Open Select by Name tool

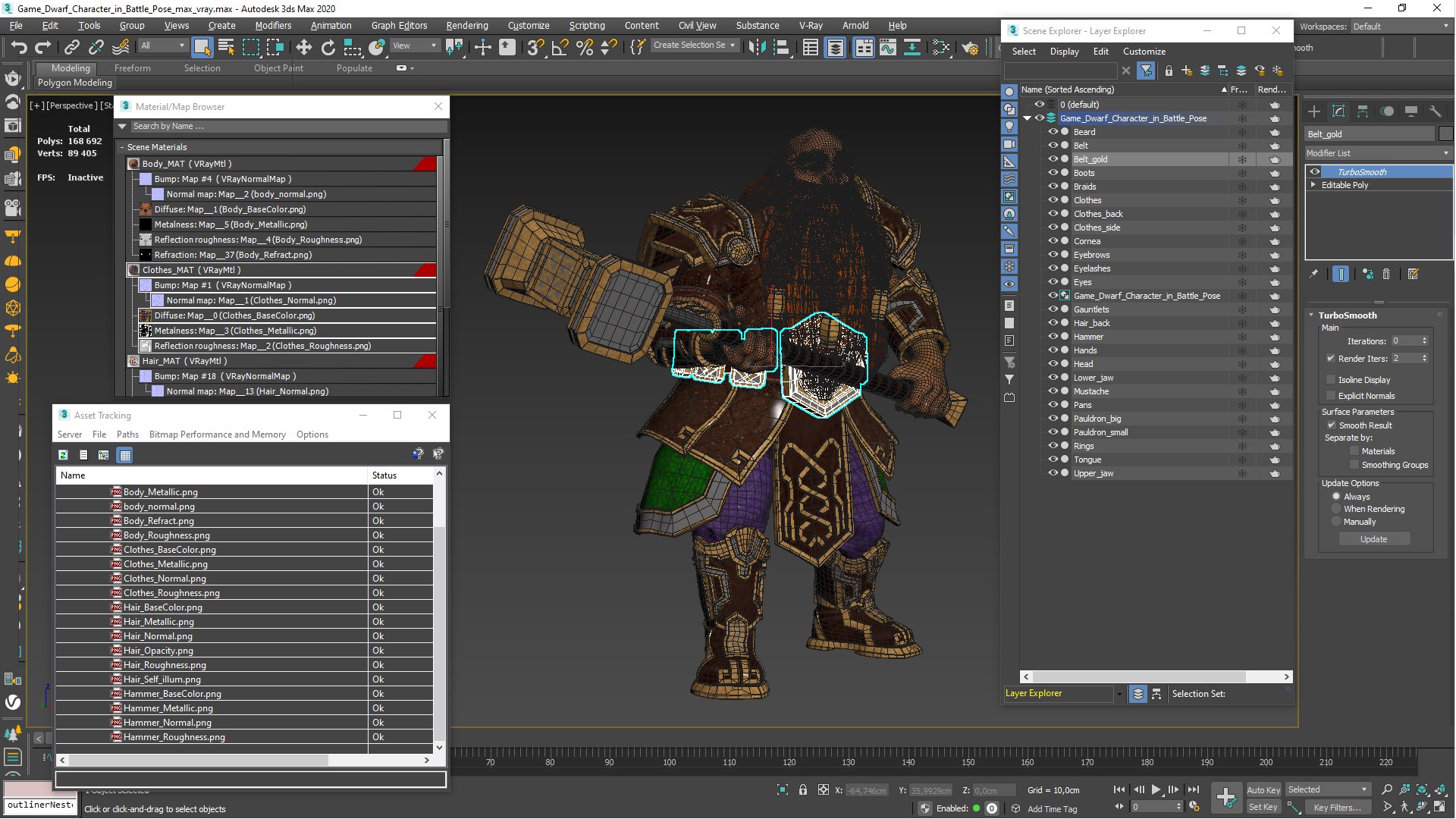(226, 47)
